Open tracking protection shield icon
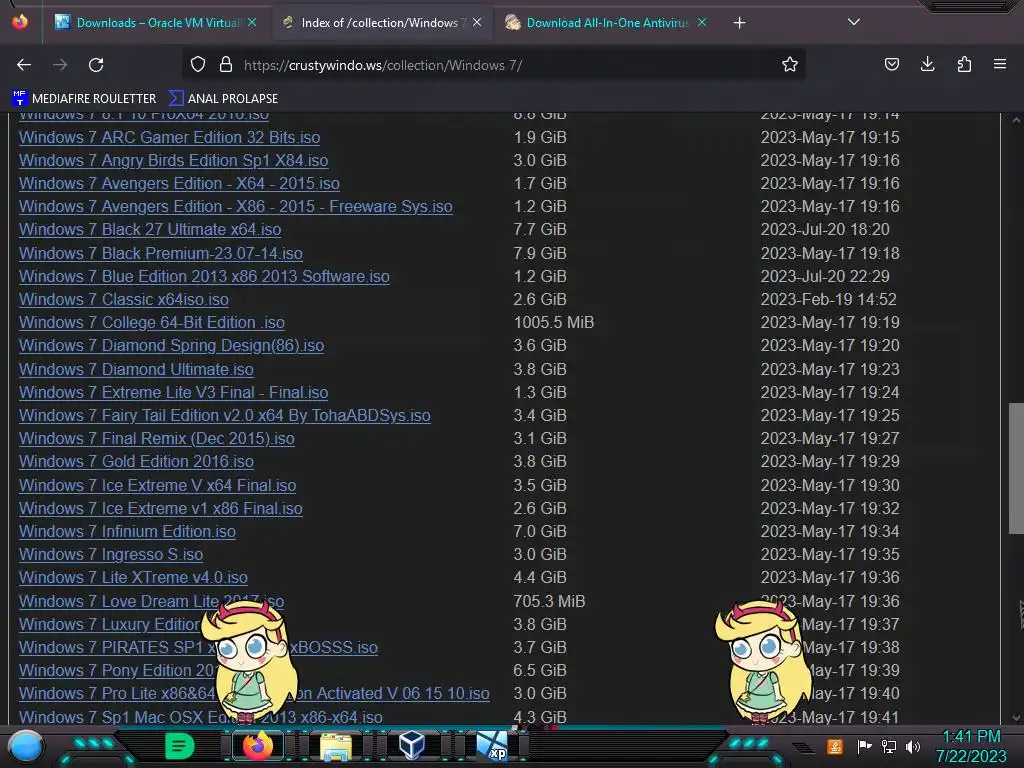 pyautogui.click(x=198, y=65)
